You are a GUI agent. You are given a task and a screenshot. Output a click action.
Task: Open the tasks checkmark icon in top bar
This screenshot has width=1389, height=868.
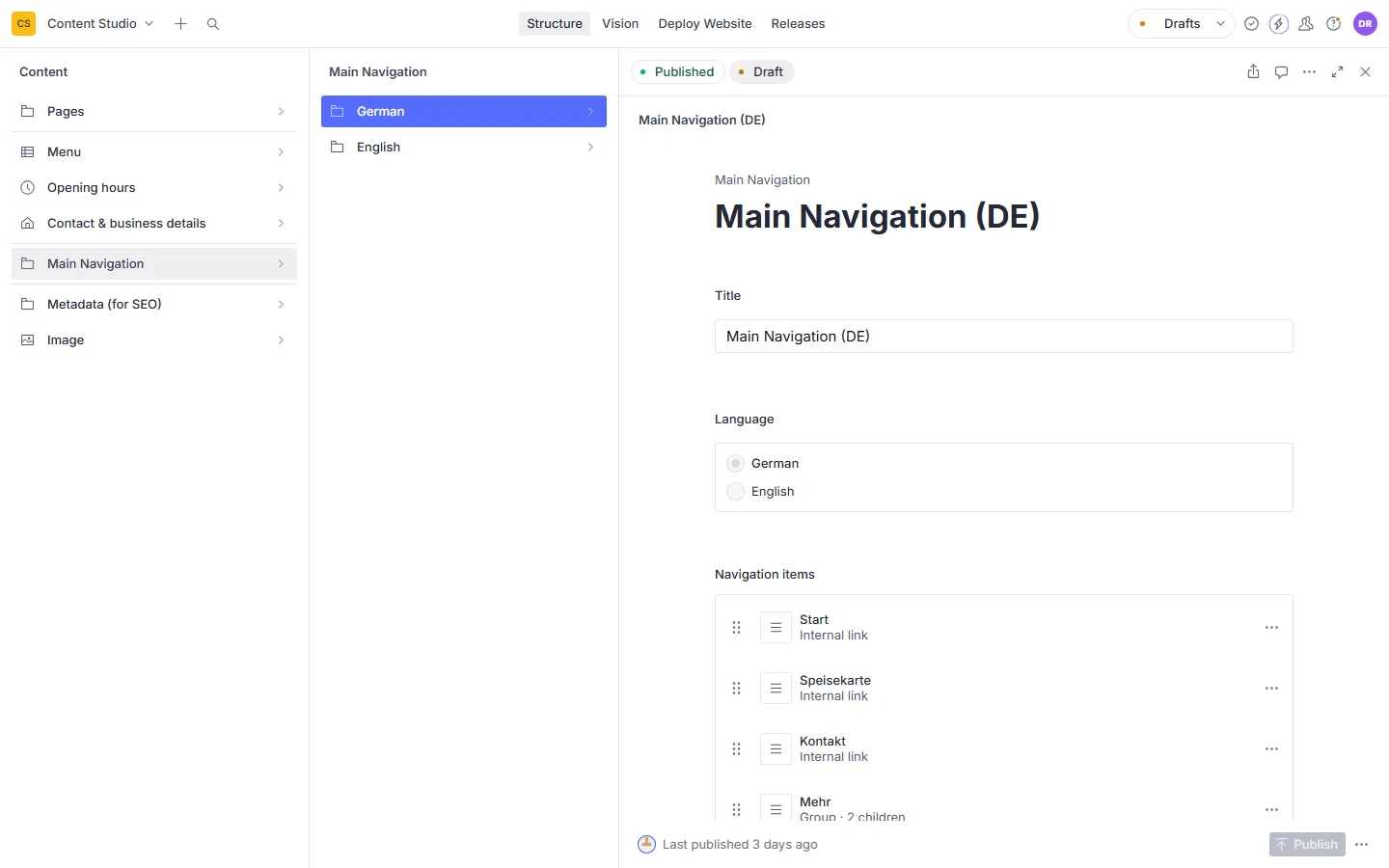point(1251,24)
